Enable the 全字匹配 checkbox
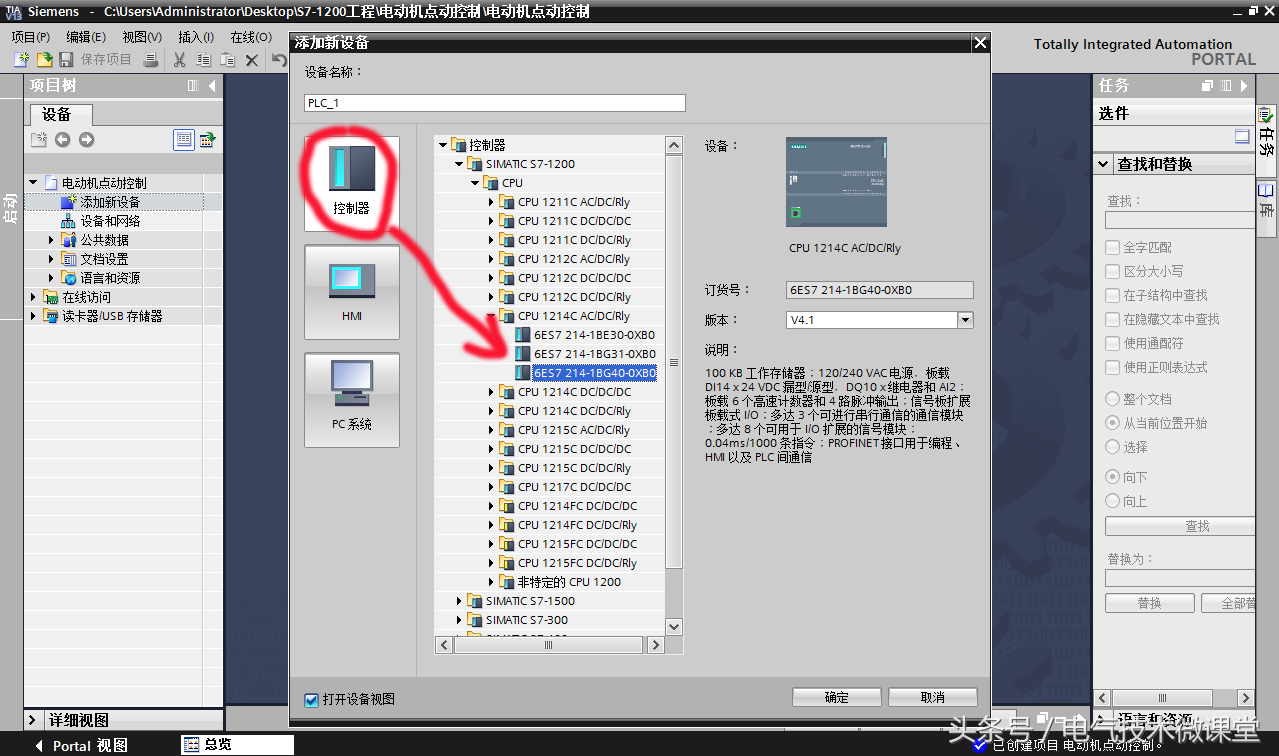The height and width of the screenshot is (756, 1279). coord(1112,247)
